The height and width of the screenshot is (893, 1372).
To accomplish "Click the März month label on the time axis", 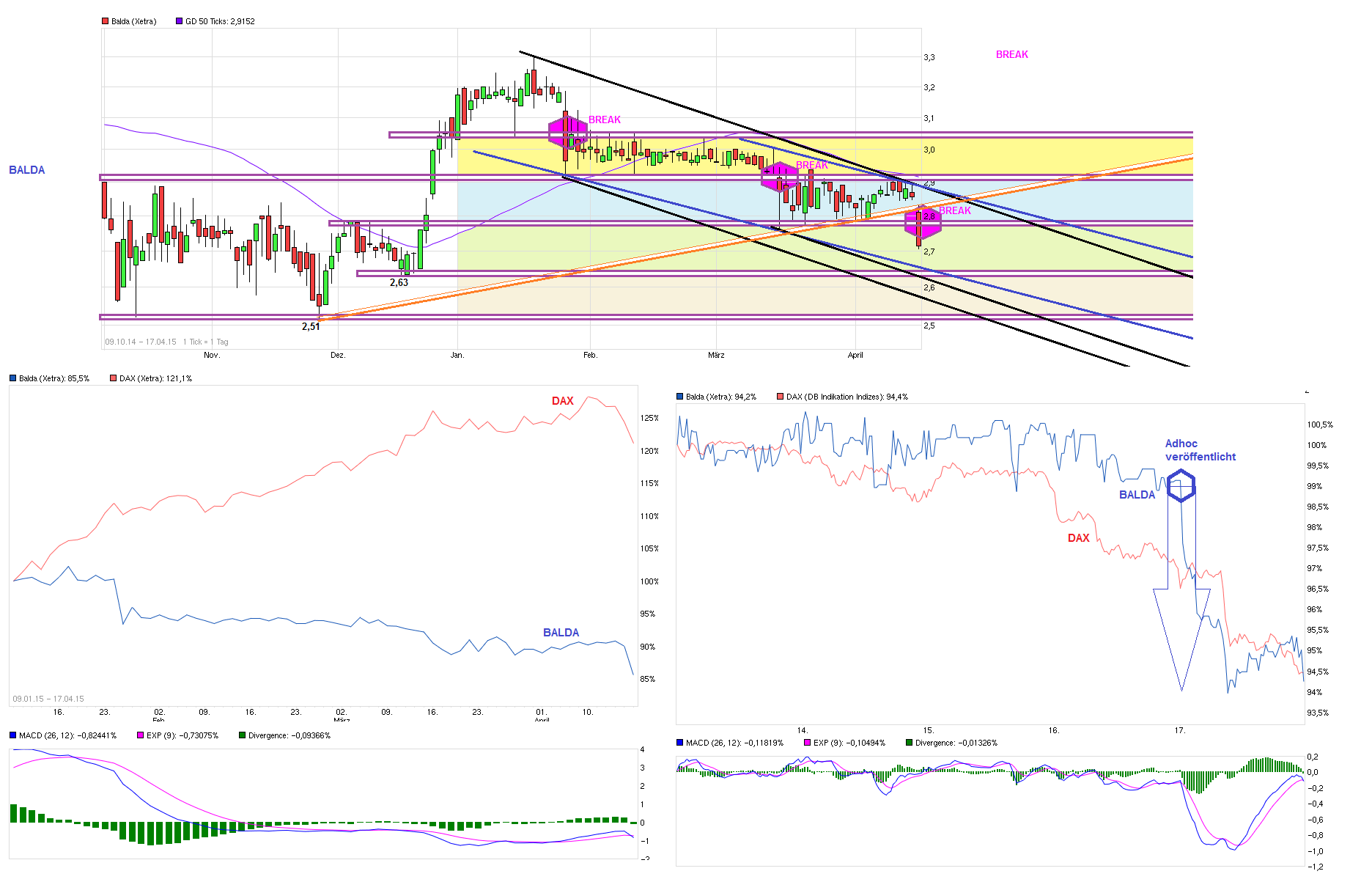I will 716,355.
